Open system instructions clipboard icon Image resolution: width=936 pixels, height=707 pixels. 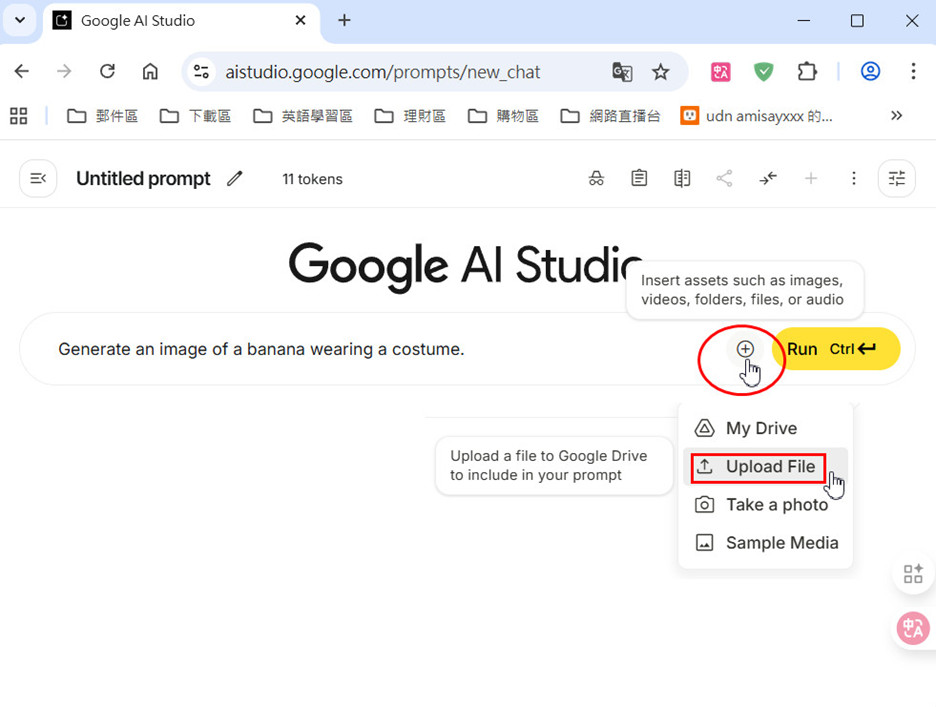(639, 178)
